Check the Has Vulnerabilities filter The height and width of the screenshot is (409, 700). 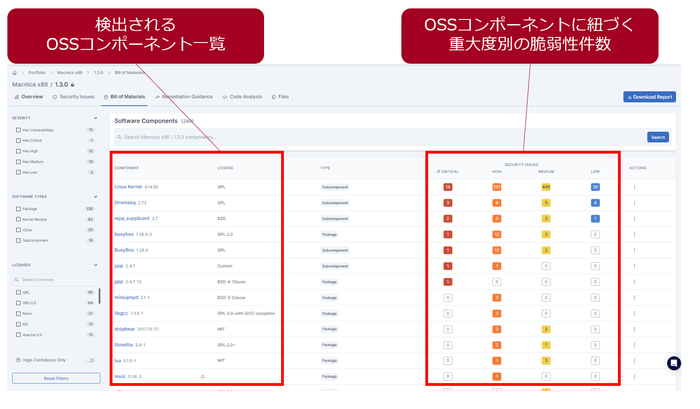16,130
